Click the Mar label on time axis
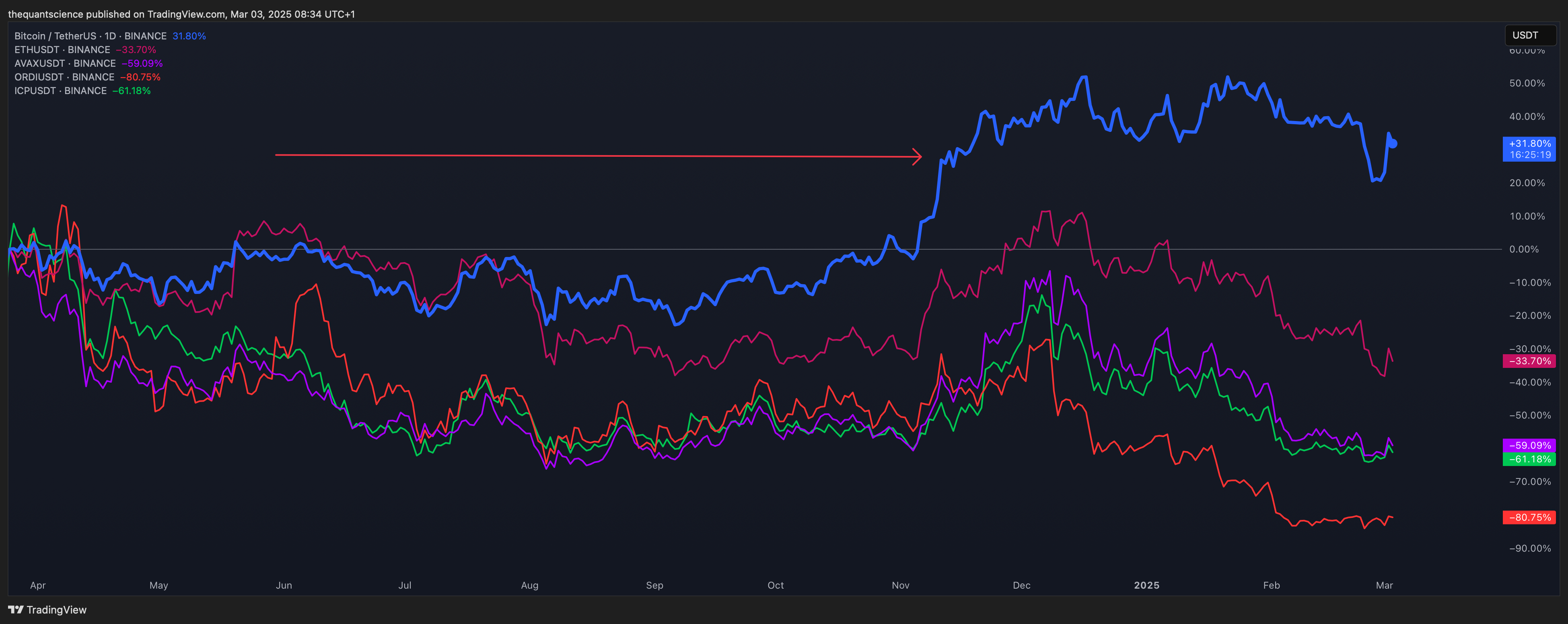 tap(1384, 585)
